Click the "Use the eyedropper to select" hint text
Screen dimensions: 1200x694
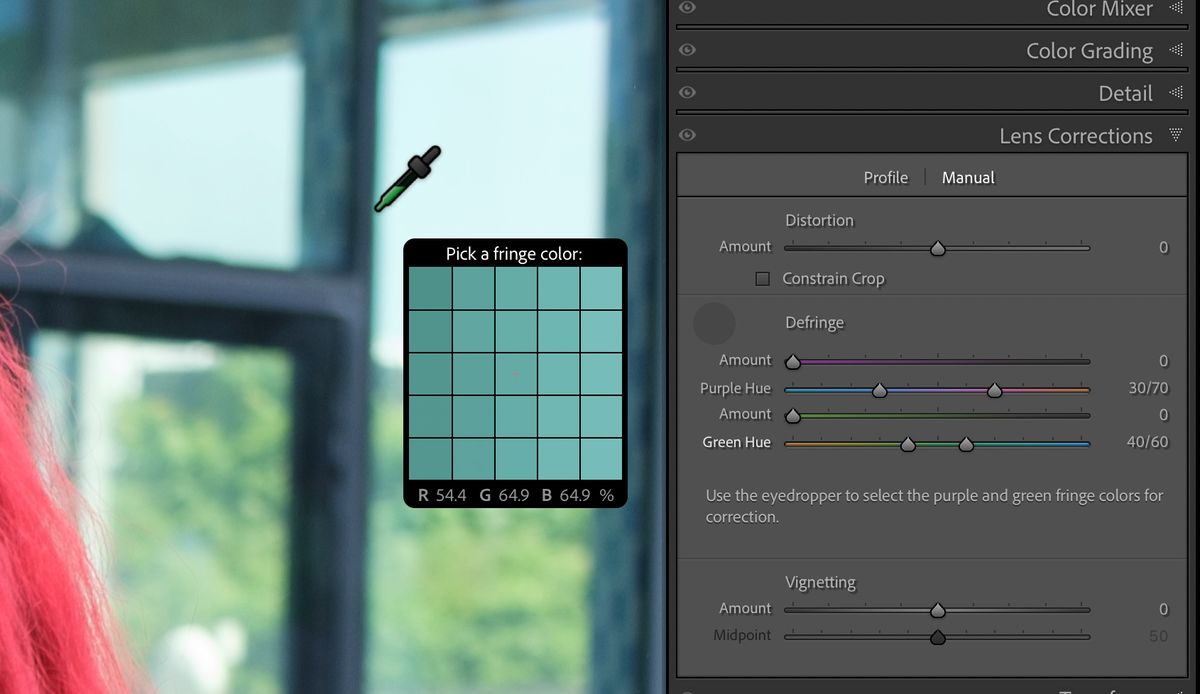click(x=934, y=506)
